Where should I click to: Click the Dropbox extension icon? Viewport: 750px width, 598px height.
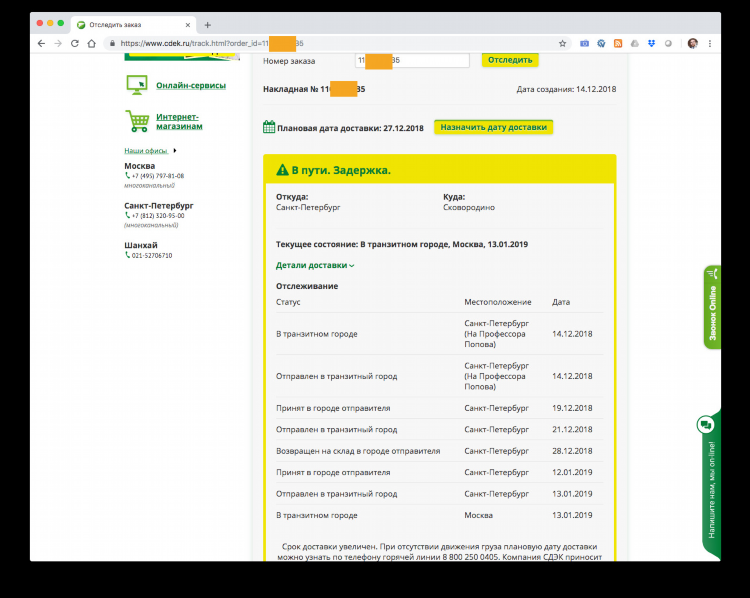coord(651,44)
